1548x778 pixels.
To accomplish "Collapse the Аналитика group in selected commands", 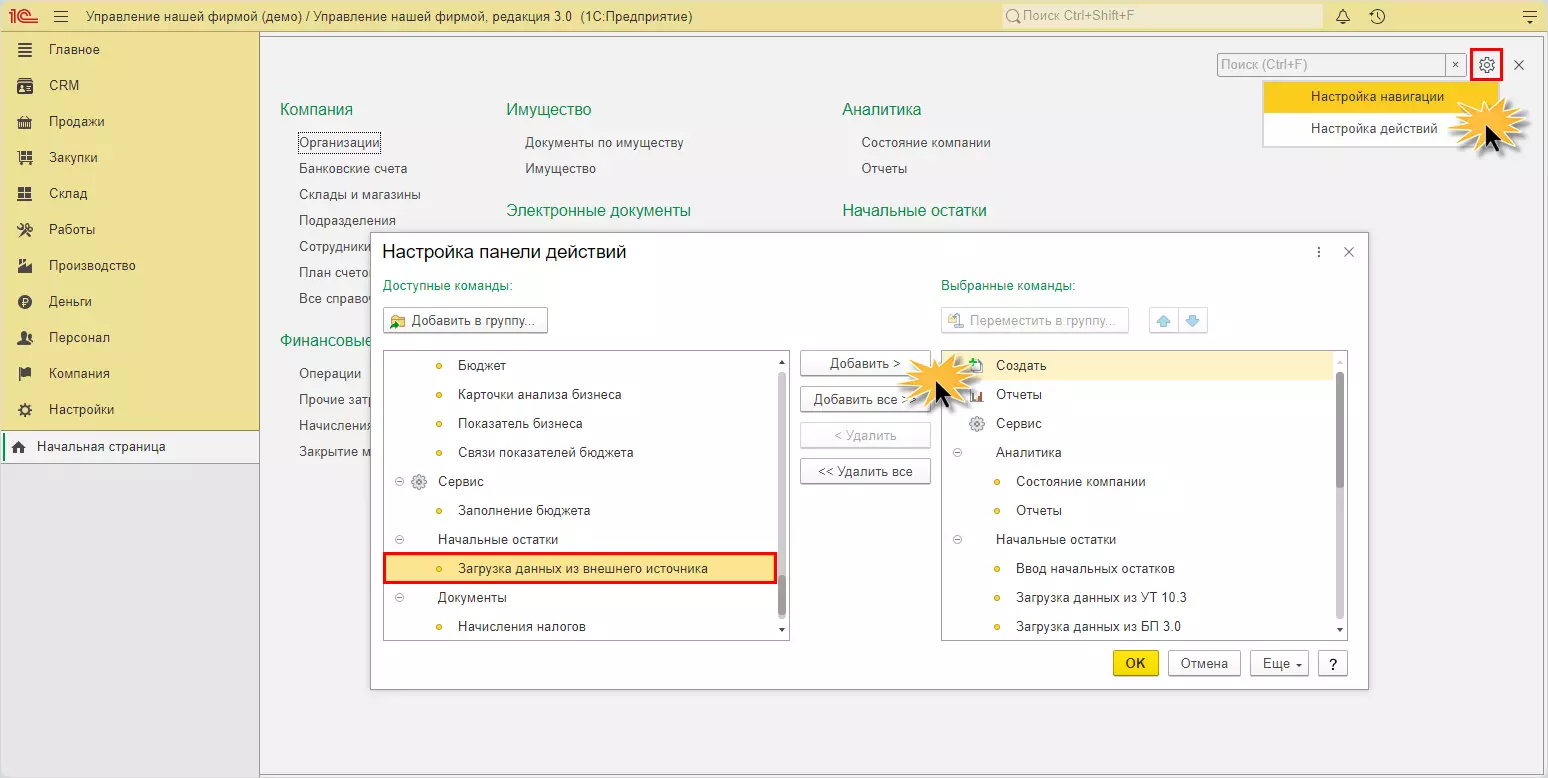I will 957,452.
